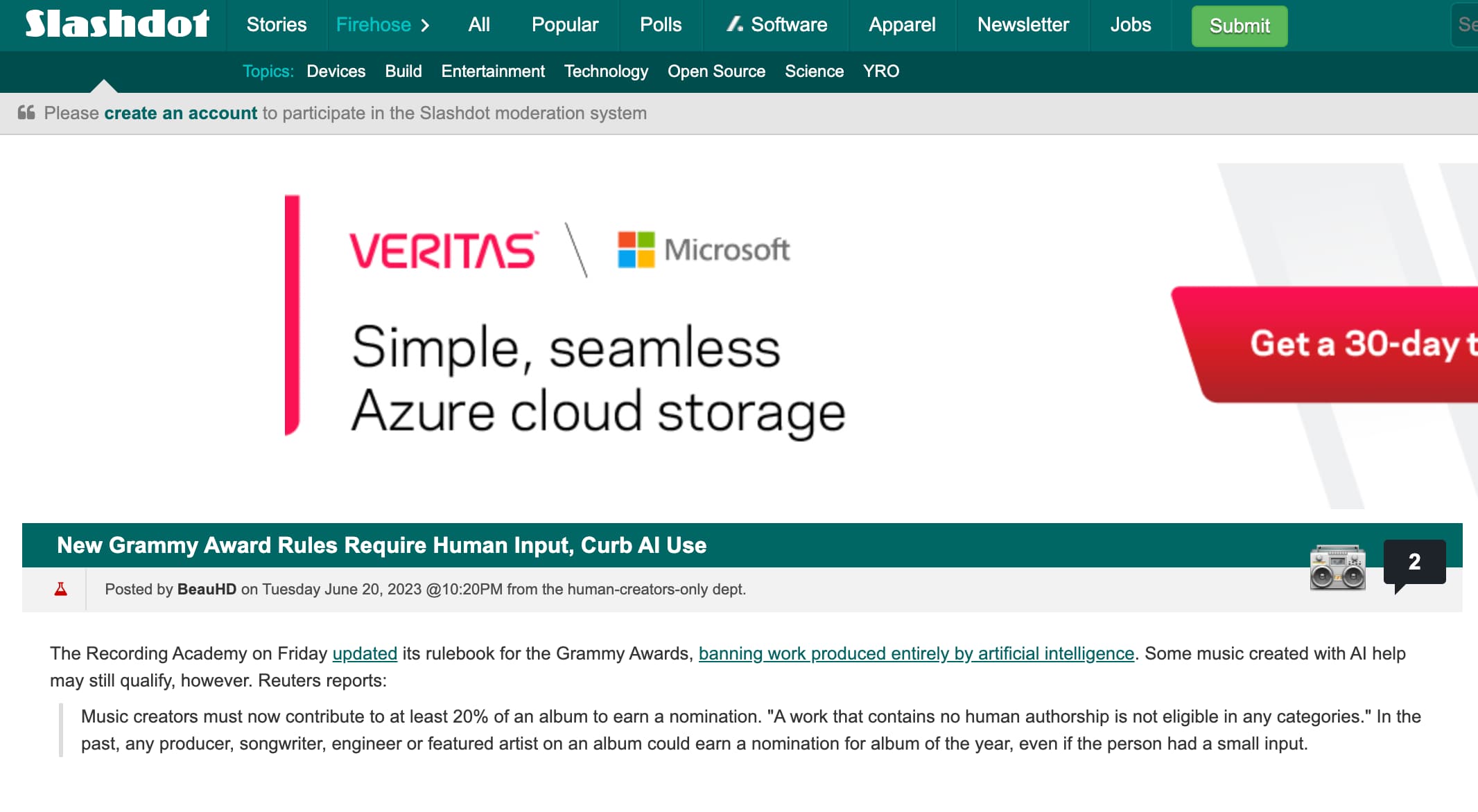Click the Submit button icon

point(1239,26)
